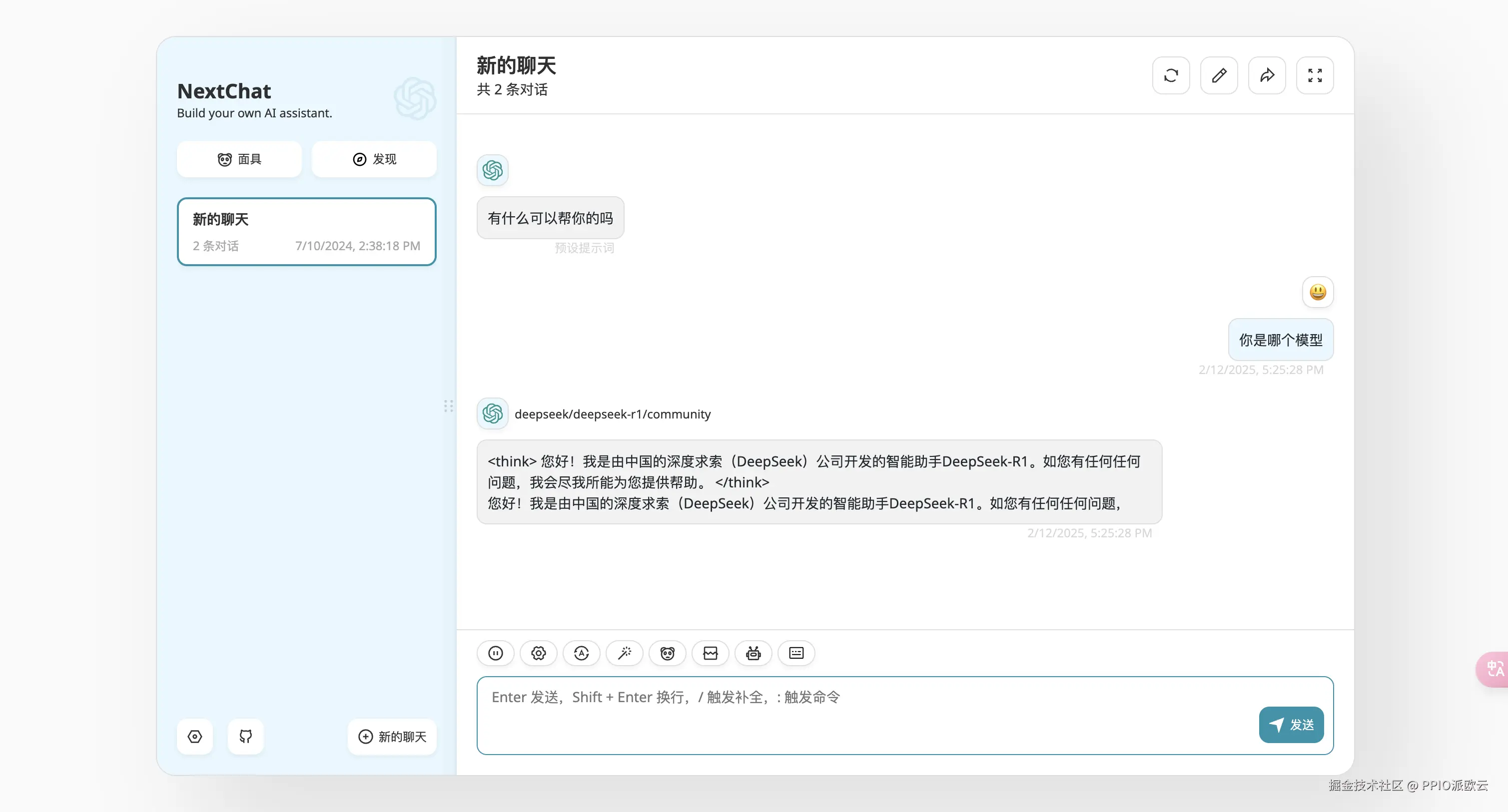Image resolution: width=1508 pixels, height=812 pixels.
Task: Open the 发现 discover tab
Action: [x=374, y=159]
